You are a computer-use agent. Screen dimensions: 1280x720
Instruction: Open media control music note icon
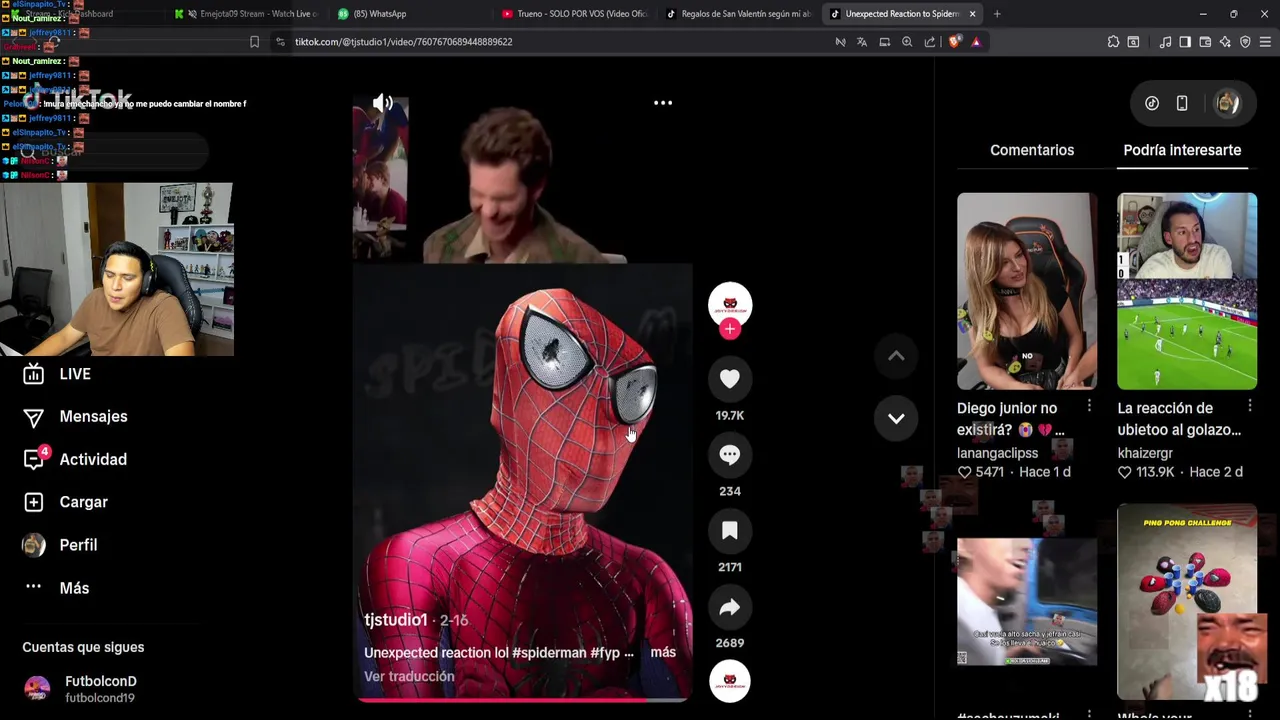pos(1165,42)
